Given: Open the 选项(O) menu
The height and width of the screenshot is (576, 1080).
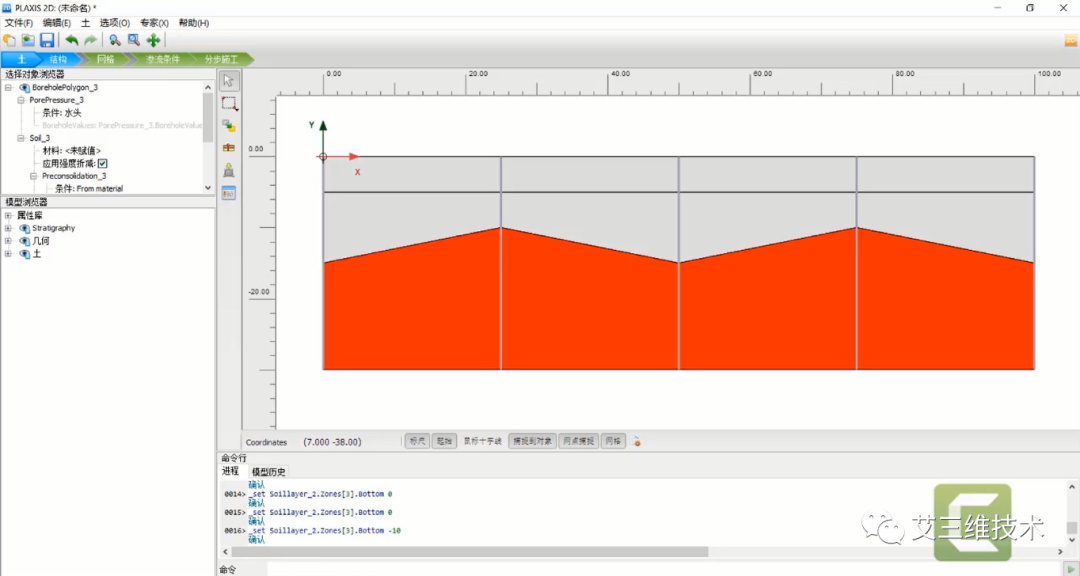Looking at the screenshot, I should point(115,22).
